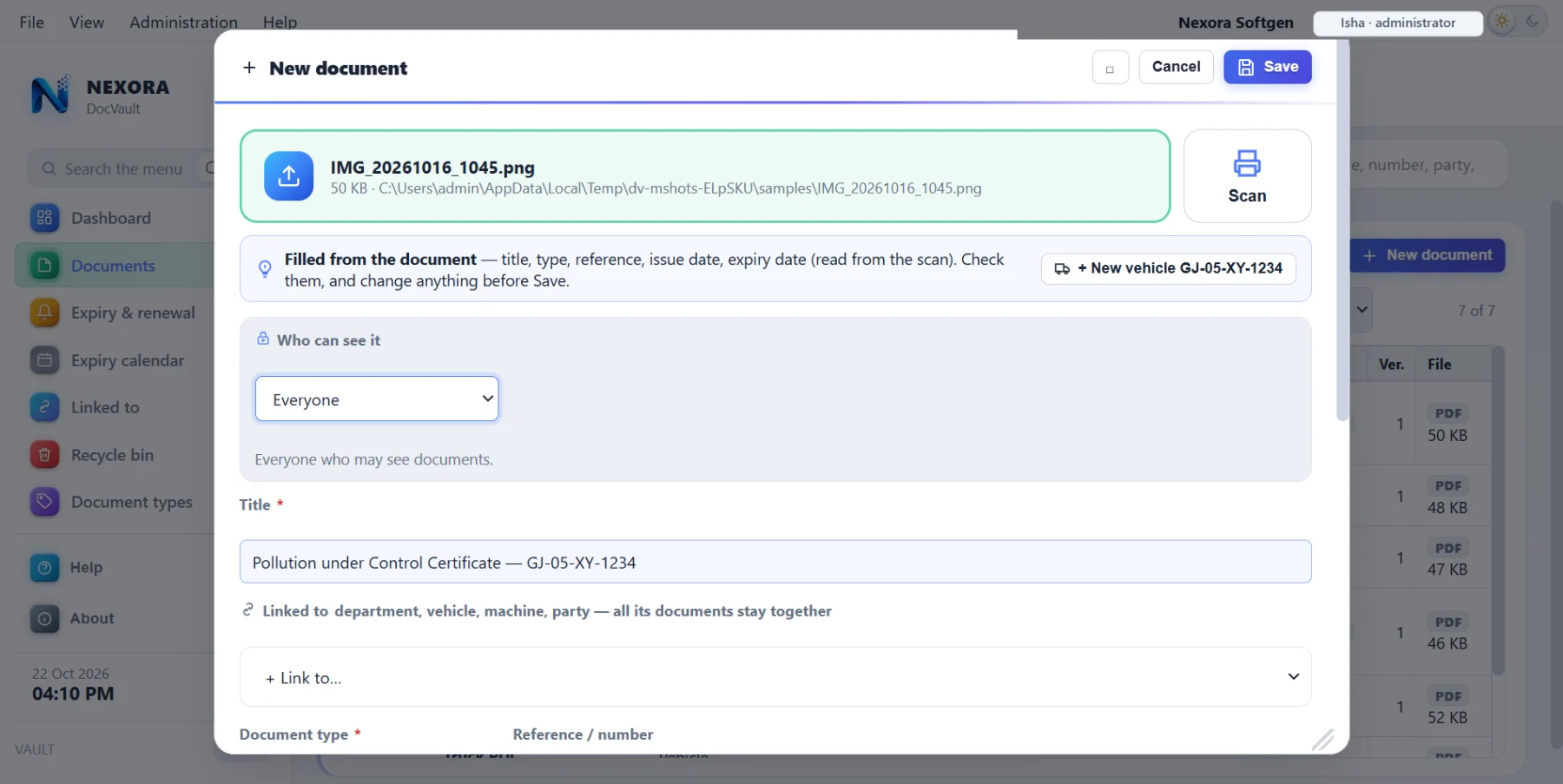This screenshot has height=784, width=1563.
Task: Click the PDF badge above 47 KB
Action: click(x=1448, y=549)
